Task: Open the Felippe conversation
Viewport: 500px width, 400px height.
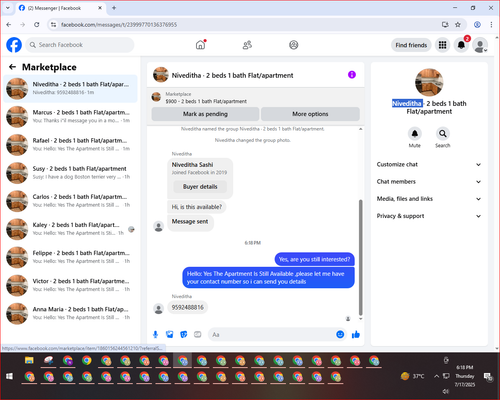Action: point(70,257)
